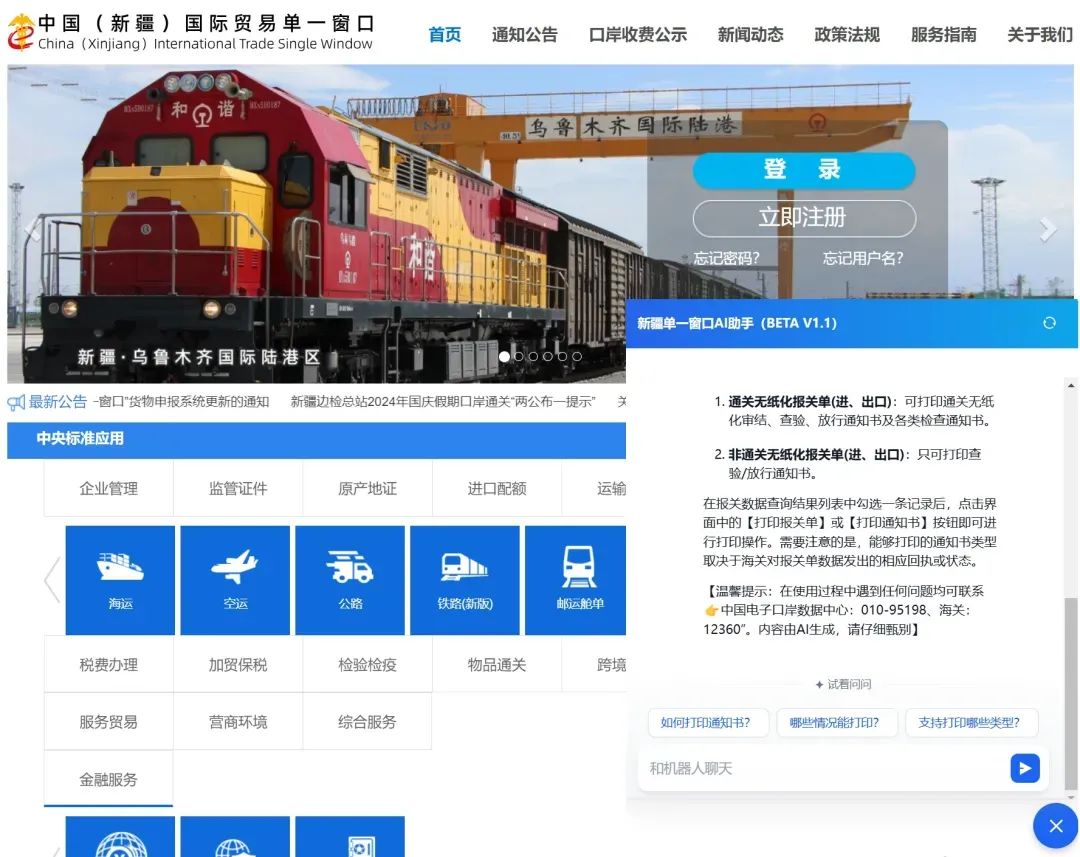Send the chat message with arrow button

pyautogui.click(x=1025, y=768)
